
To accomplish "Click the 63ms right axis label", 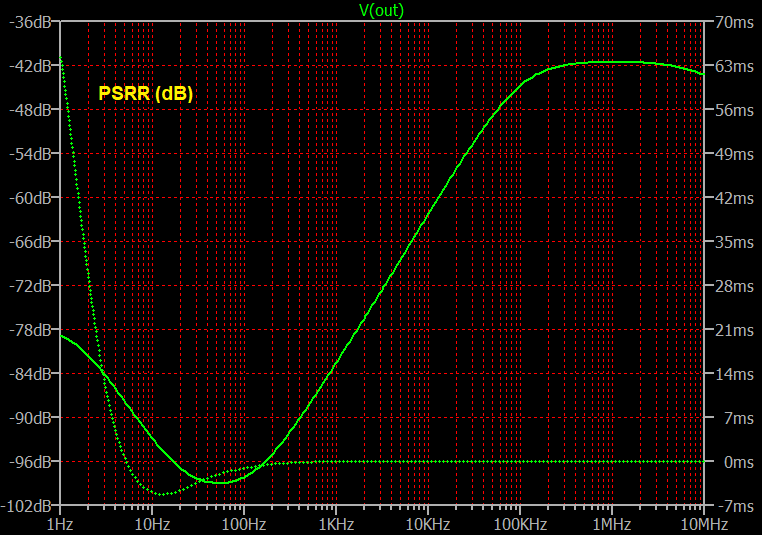I will 734,66.
